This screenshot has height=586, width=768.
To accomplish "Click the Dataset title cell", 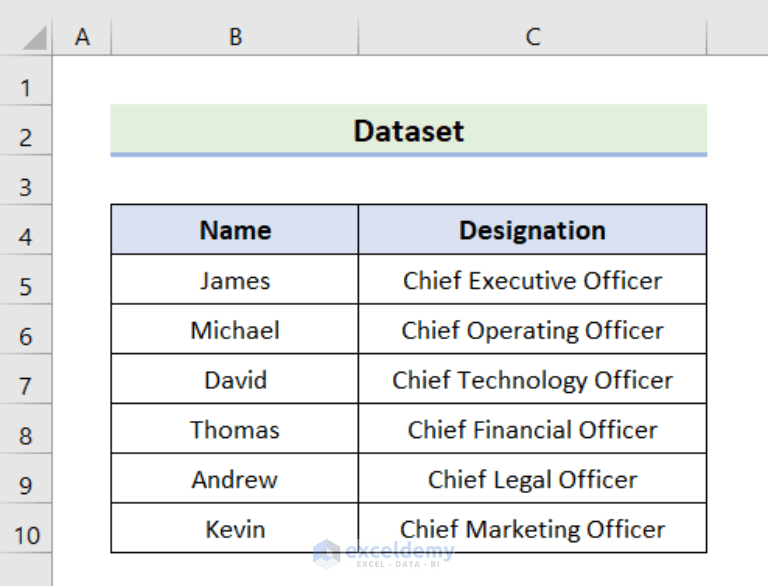I will [x=409, y=130].
